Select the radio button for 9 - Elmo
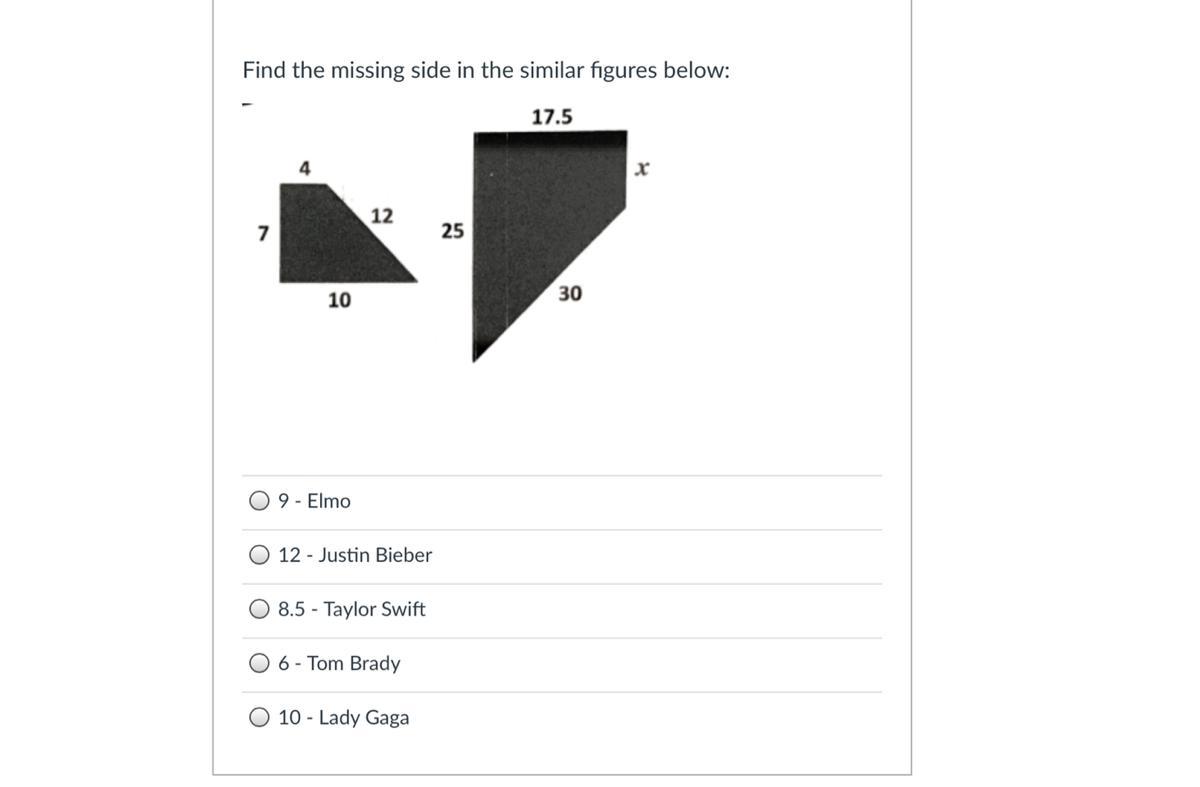The width and height of the screenshot is (1200, 787). click(260, 501)
